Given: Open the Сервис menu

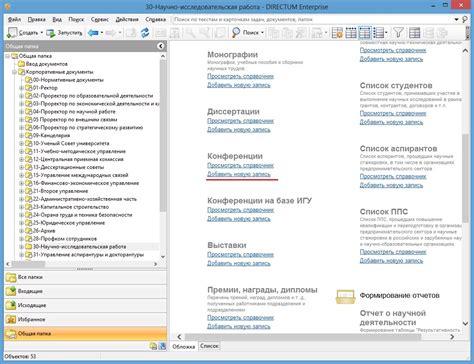Looking at the screenshot, I should pos(100,20).
